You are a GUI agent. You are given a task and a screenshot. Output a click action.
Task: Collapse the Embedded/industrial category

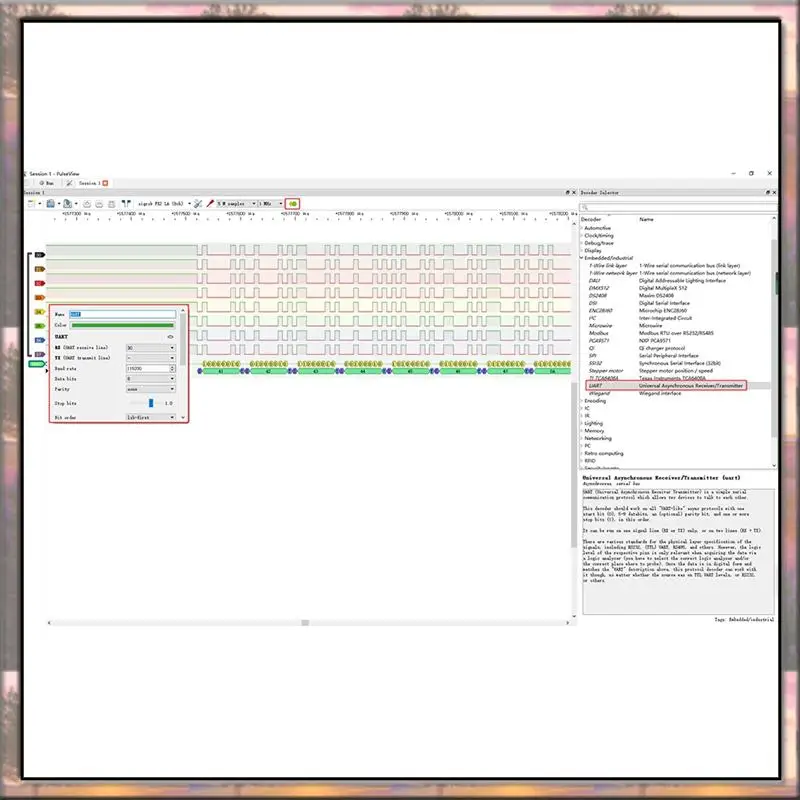click(x=582, y=258)
